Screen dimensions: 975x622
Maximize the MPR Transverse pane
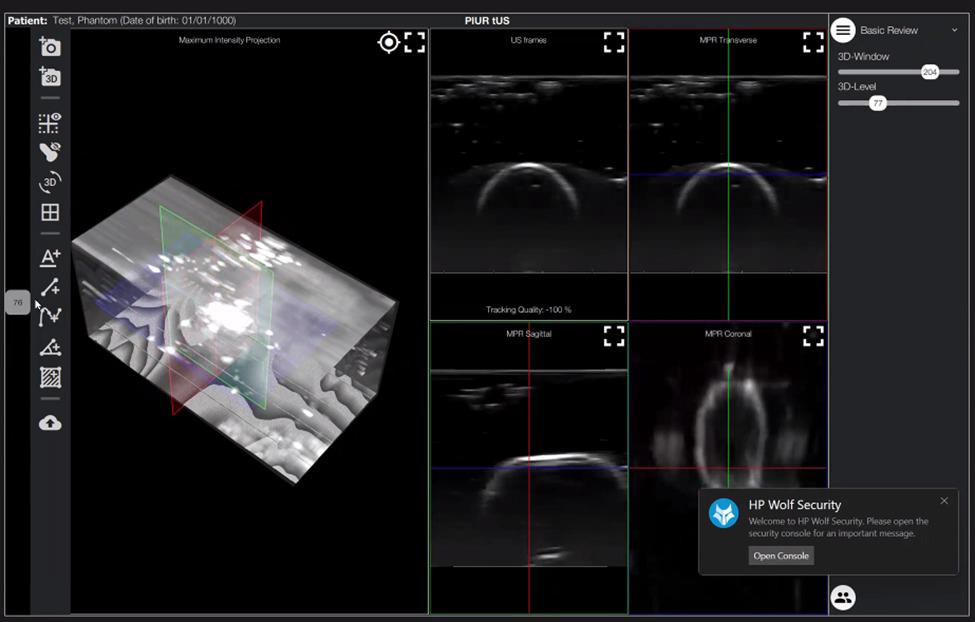pyautogui.click(x=813, y=42)
